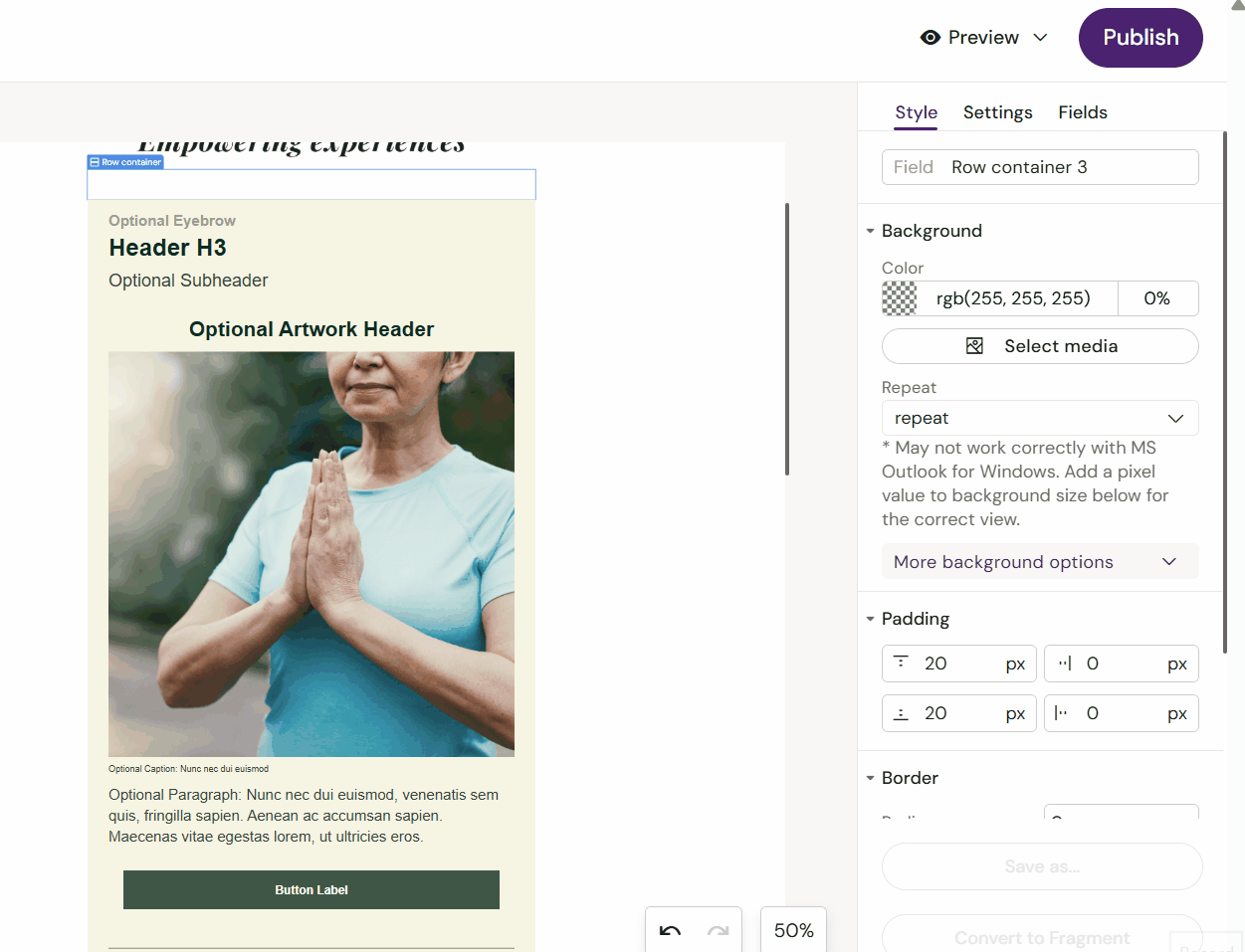Screen dimensions: 1245x952
Task: Click the image icon in Select media
Action: pyautogui.click(x=974, y=346)
